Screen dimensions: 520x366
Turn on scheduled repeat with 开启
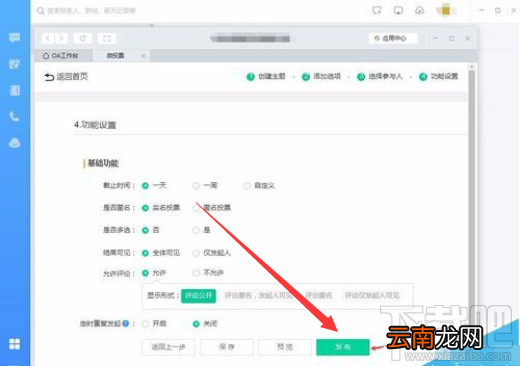[x=145, y=323]
